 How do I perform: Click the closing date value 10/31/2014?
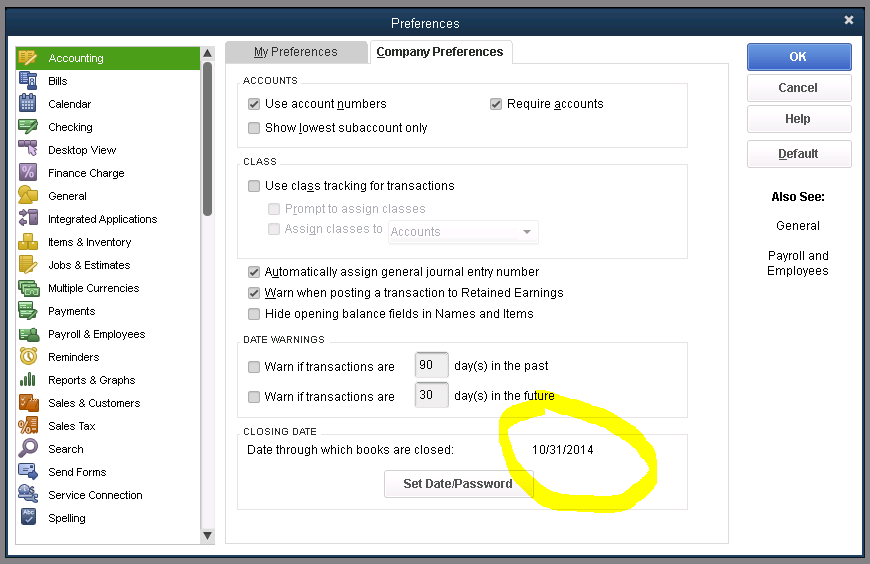[x=563, y=450]
